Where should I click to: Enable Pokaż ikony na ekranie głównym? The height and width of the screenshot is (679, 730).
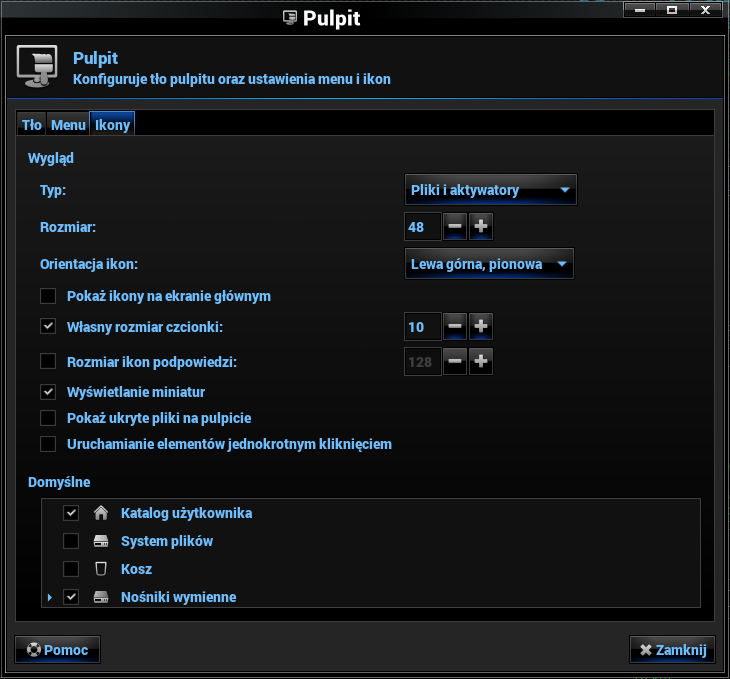(x=48, y=296)
